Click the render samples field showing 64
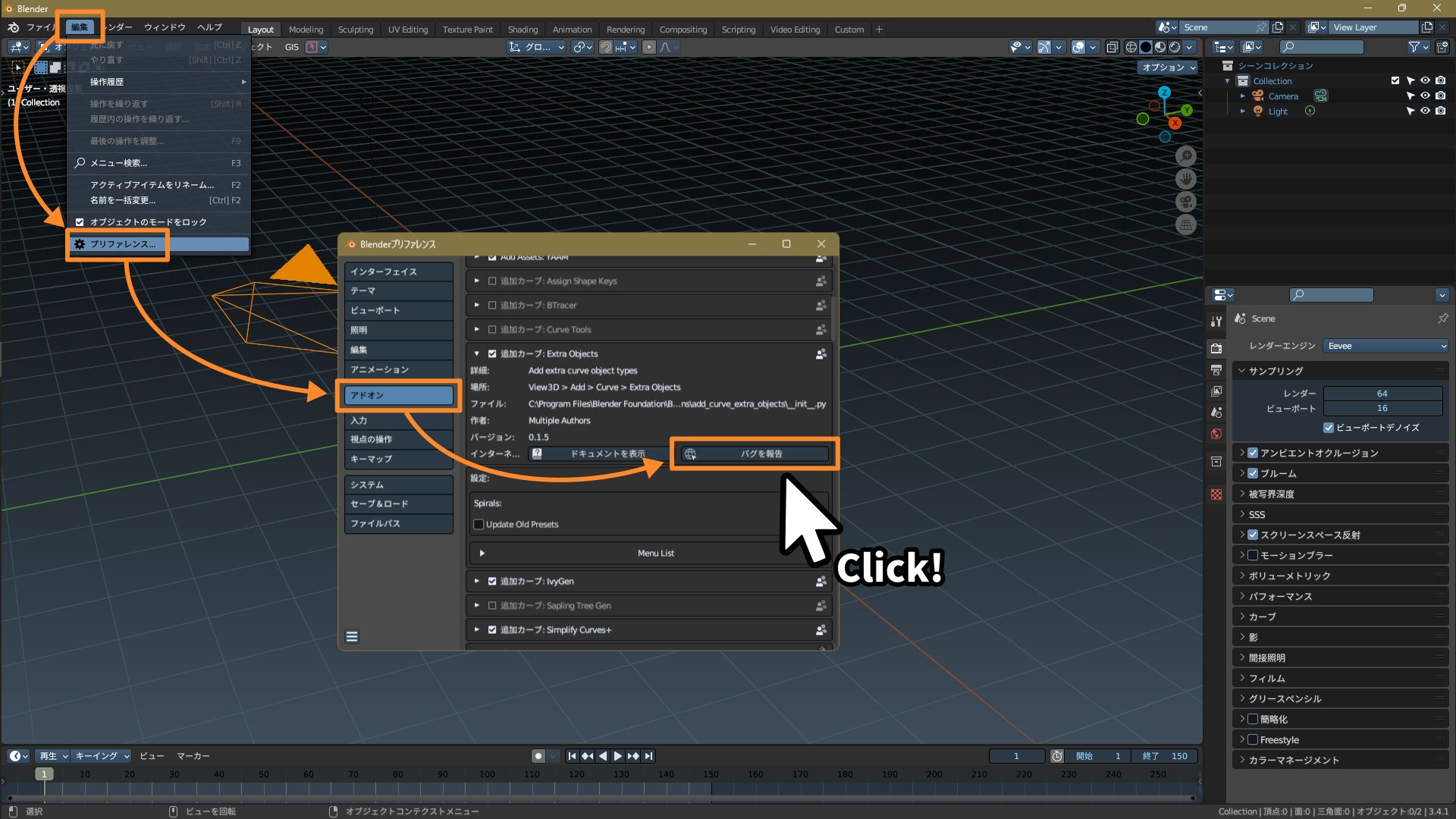 (1382, 394)
